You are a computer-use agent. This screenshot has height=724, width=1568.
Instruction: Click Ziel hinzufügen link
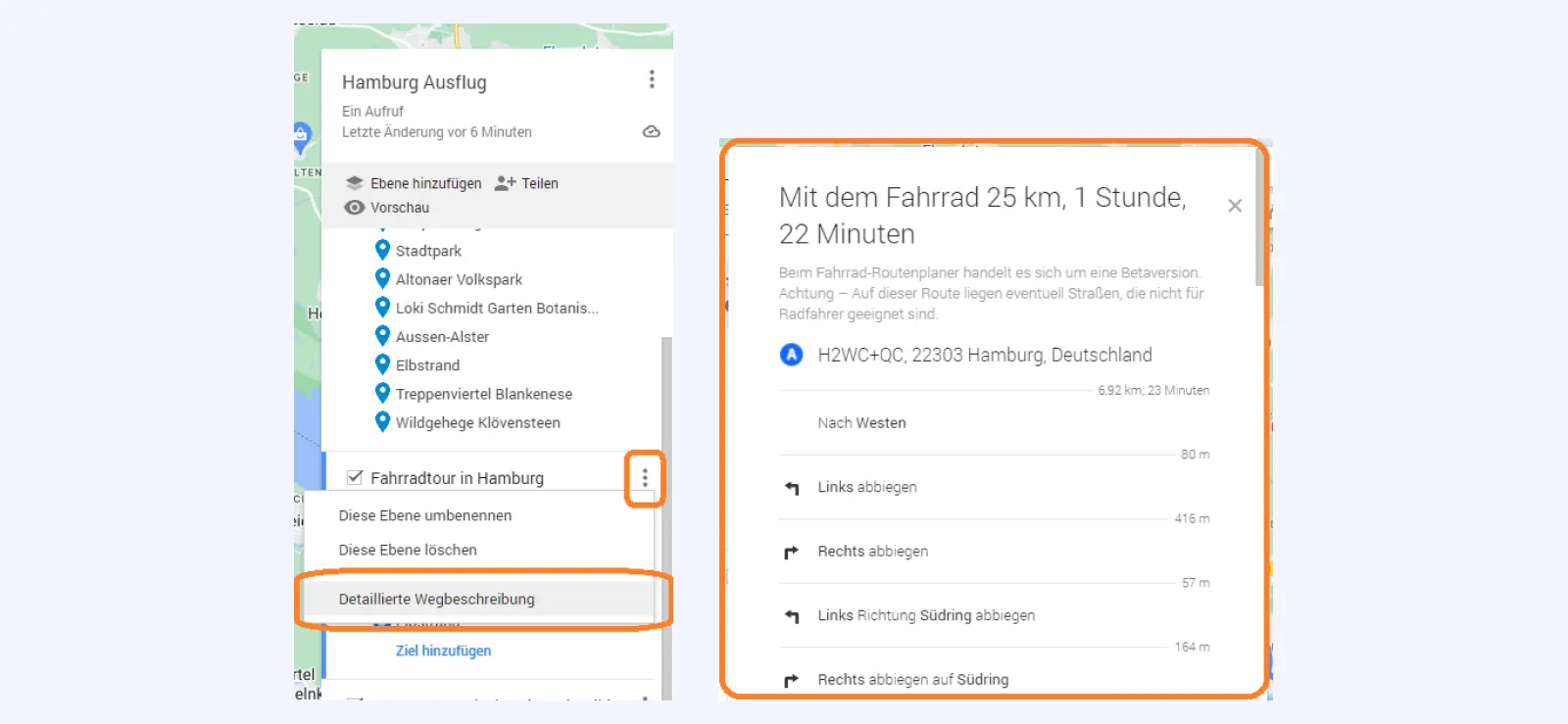pos(443,651)
